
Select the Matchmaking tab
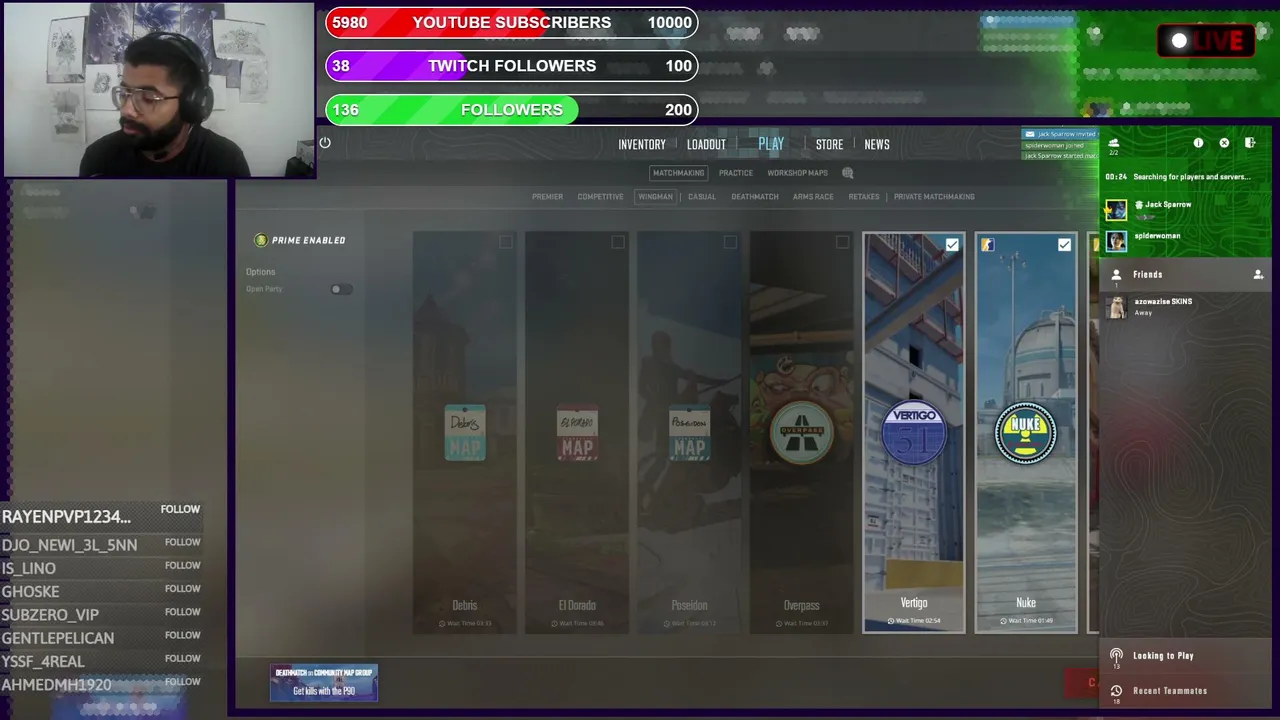(679, 173)
